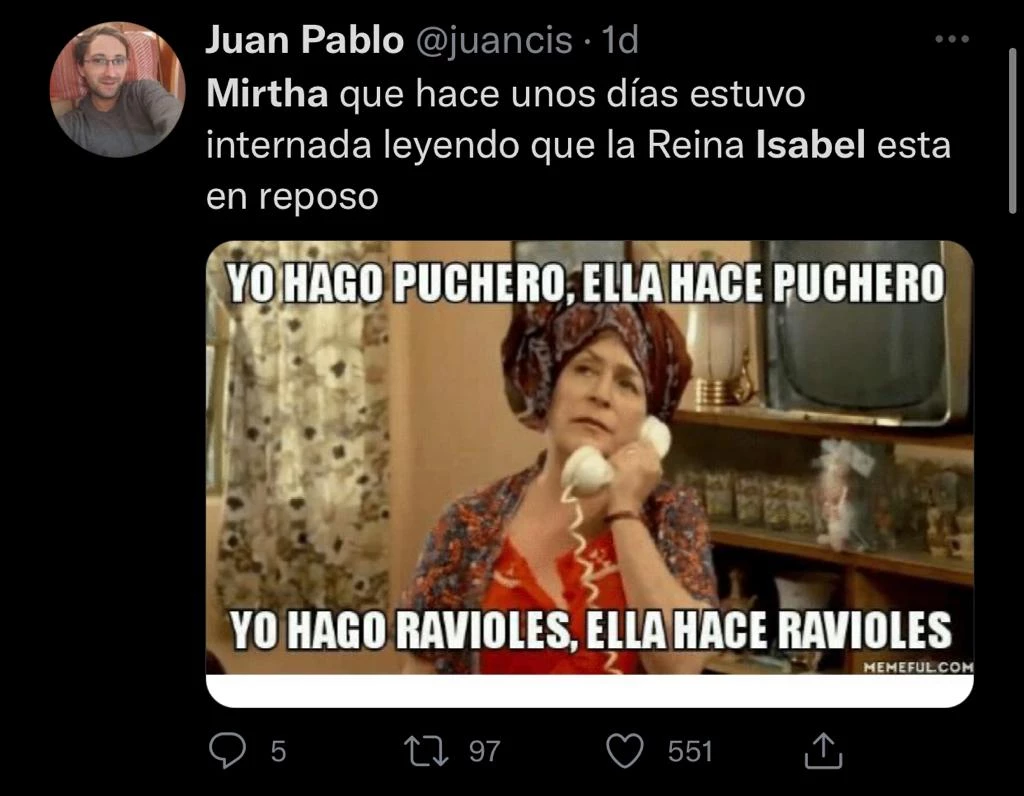This screenshot has height=796, width=1024.
Task: Open Juan Pablo's profile picture
Action: point(118,89)
